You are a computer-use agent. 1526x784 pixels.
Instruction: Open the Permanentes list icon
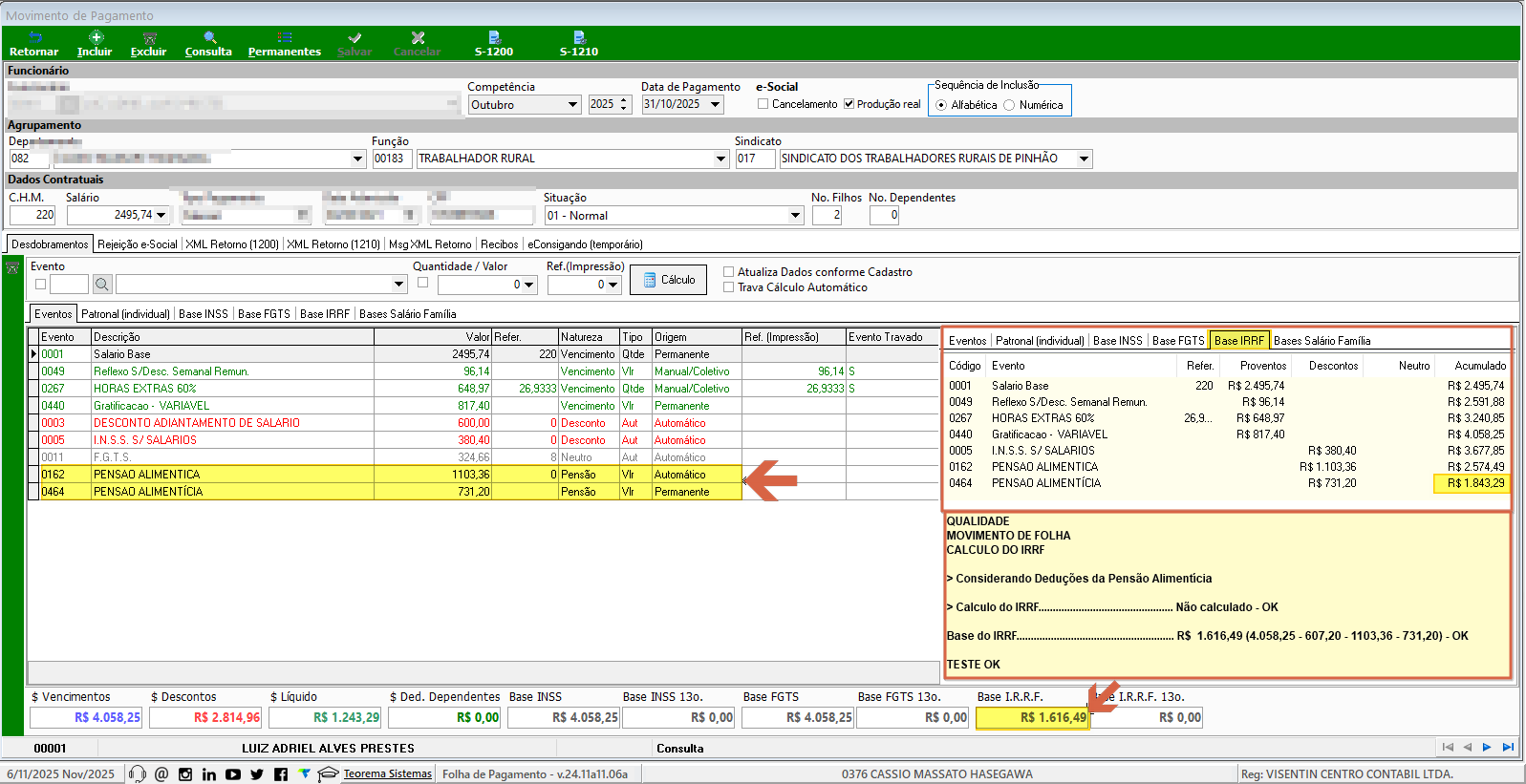click(x=285, y=38)
